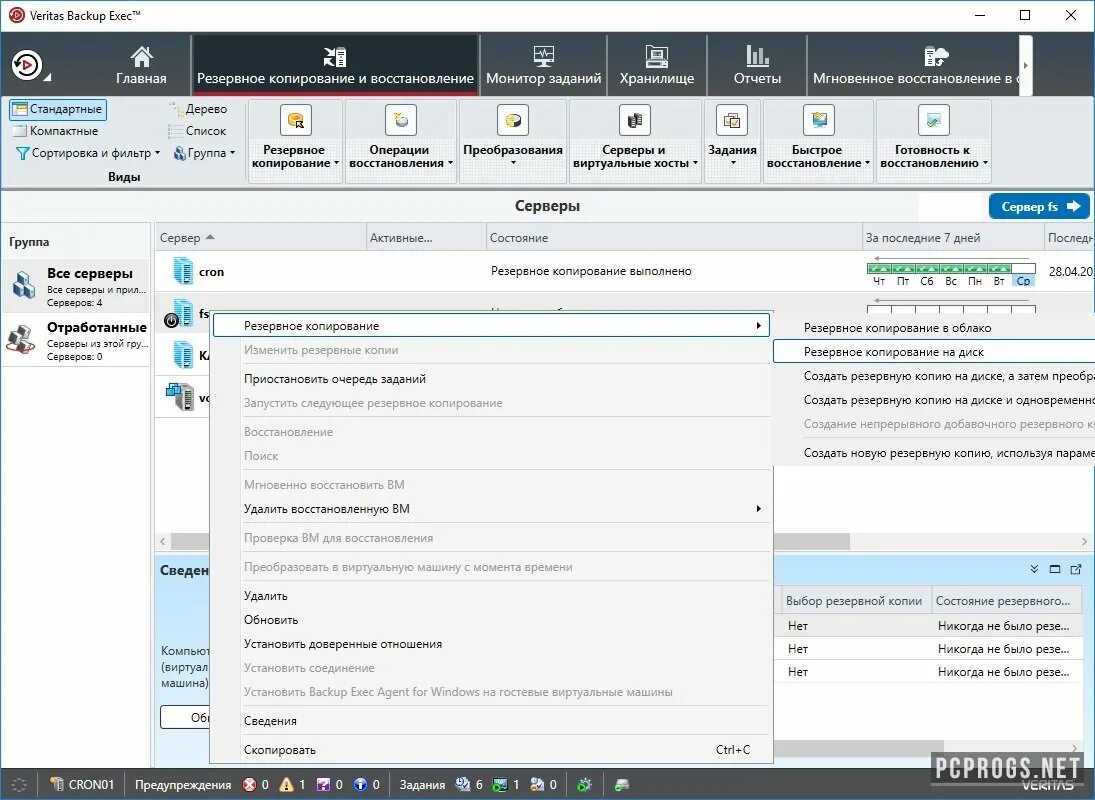Click Серверы и виртуальные хосты icon

pos(635,120)
